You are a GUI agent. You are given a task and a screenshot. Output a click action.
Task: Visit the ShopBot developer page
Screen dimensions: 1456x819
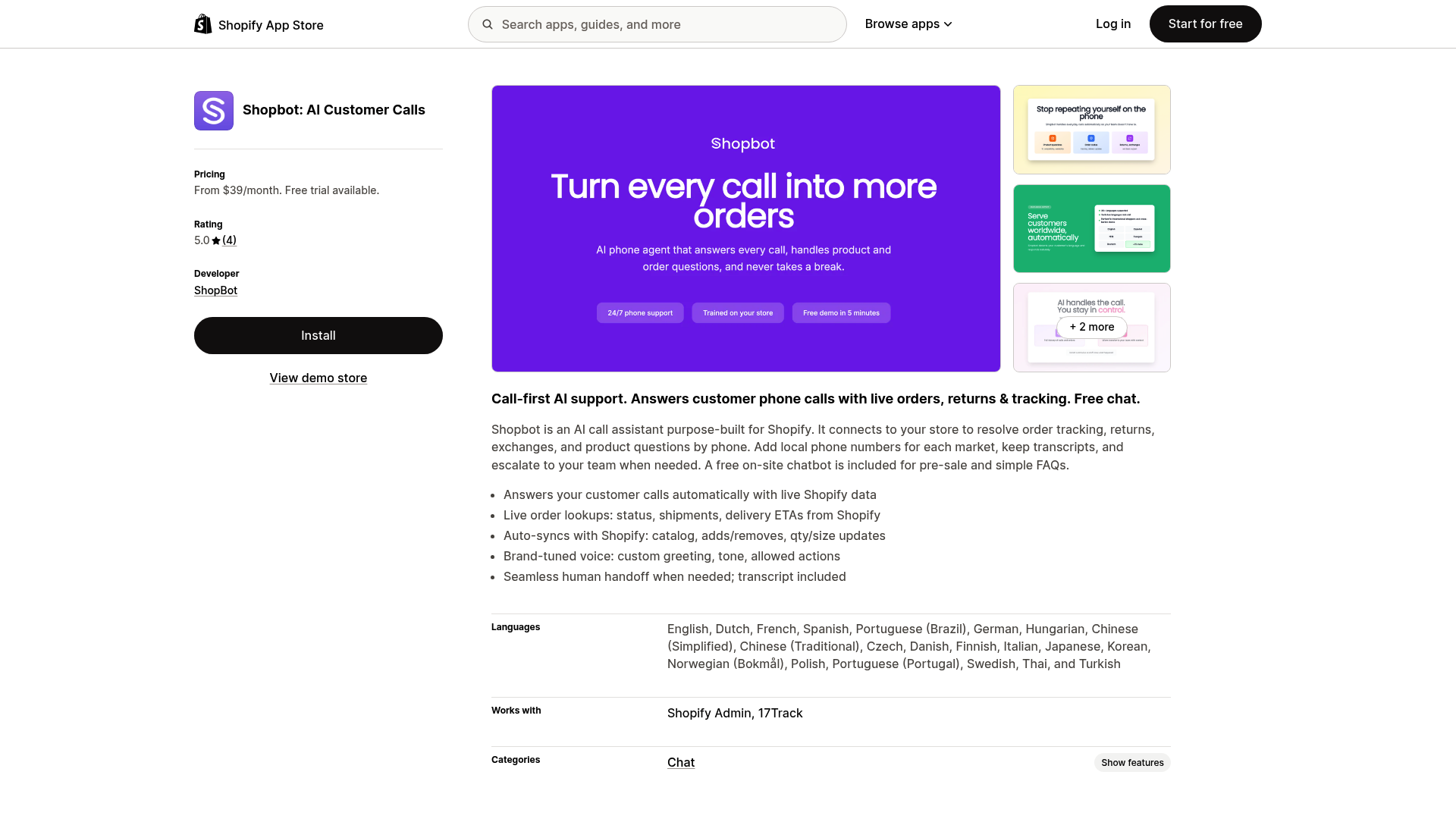pyautogui.click(x=215, y=290)
